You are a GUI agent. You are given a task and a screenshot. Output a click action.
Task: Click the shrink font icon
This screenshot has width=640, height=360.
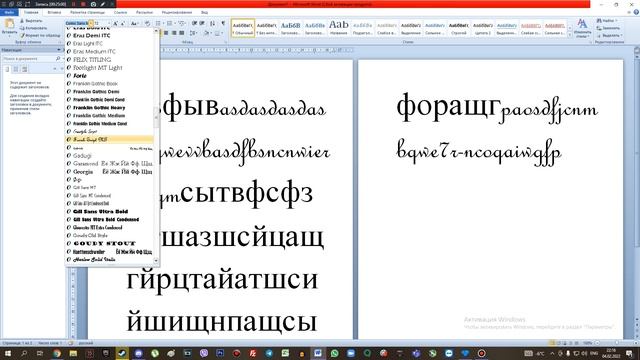coord(123,23)
